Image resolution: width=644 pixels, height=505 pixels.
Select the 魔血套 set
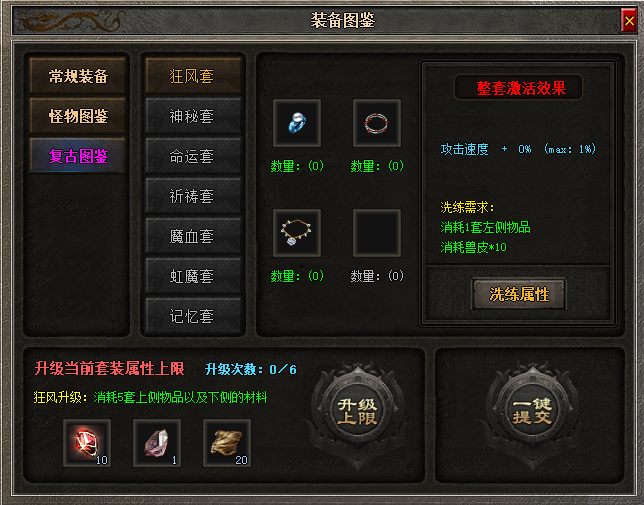pos(193,236)
